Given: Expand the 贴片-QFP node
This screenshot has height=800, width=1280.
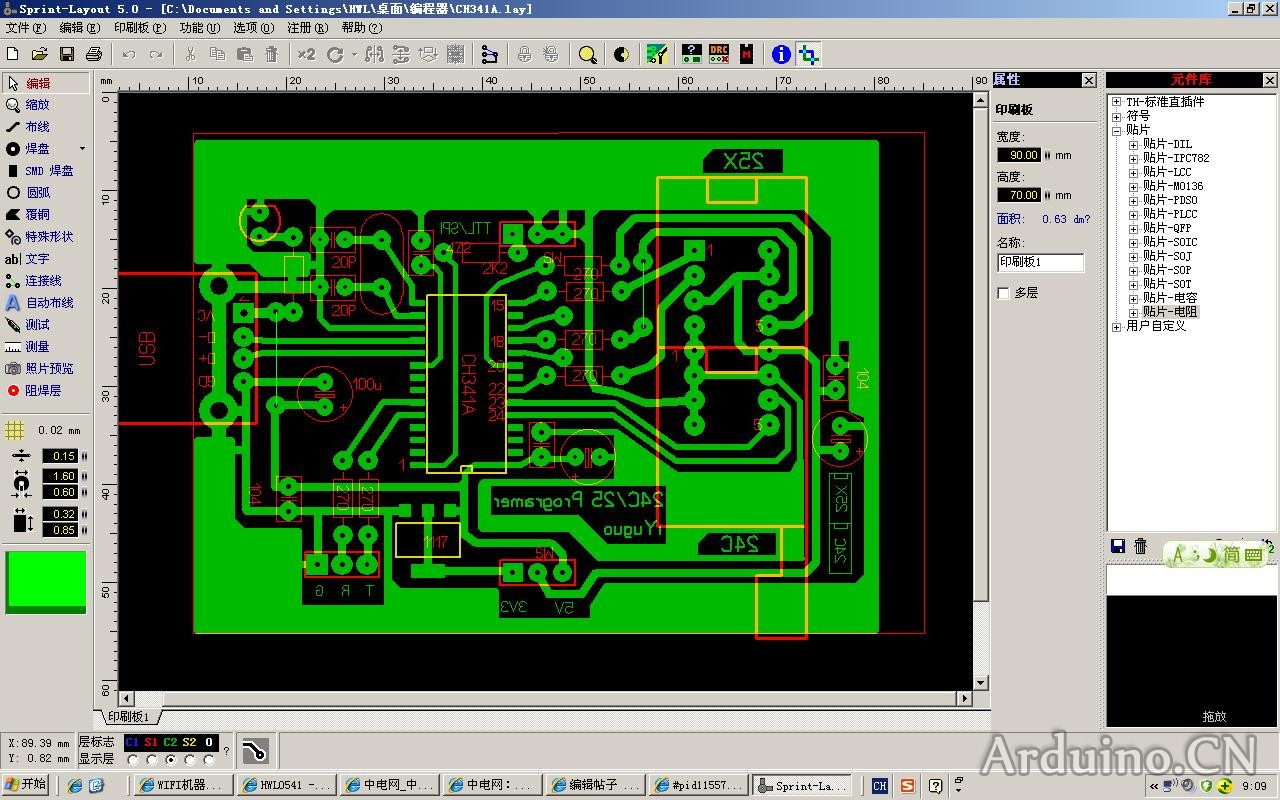Looking at the screenshot, I should (1133, 228).
